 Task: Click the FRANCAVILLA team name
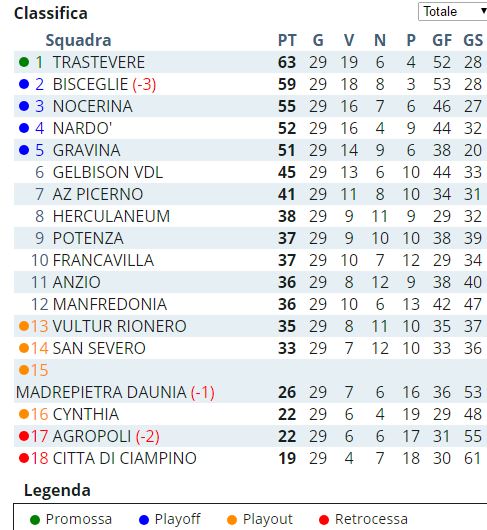point(103,260)
